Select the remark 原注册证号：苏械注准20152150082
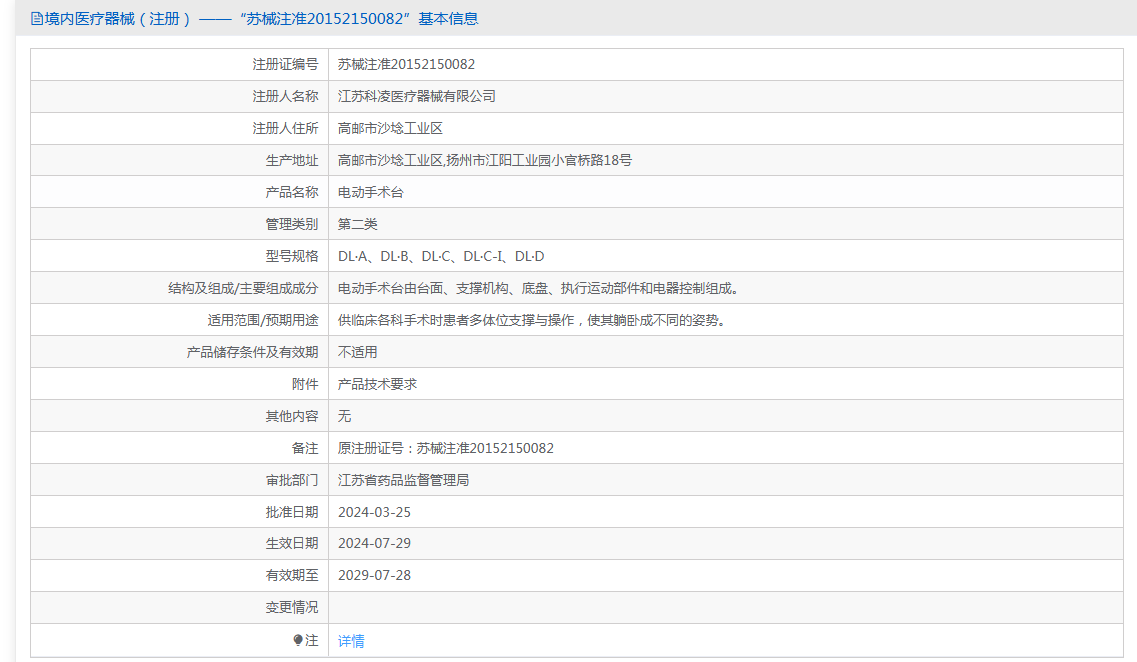Image resolution: width=1137 pixels, height=662 pixels. [445, 448]
